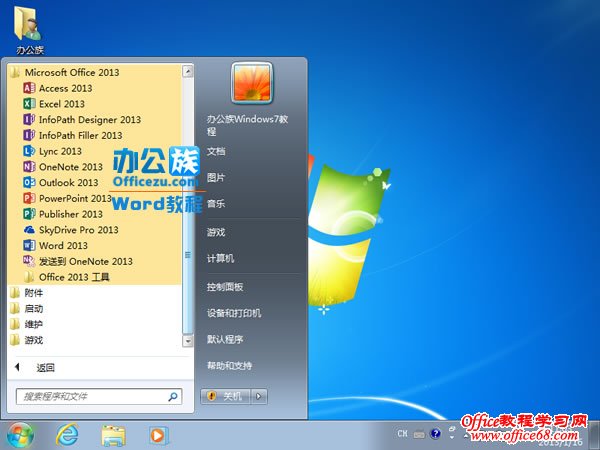Screen dimensions: 600x450
Task: Launch Word 2013 icon
Action: click(x=29, y=245)
